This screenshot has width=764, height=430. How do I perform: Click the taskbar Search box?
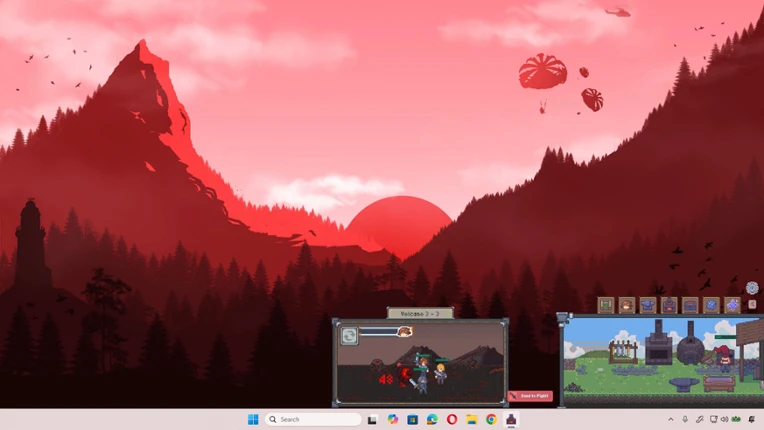313,419
